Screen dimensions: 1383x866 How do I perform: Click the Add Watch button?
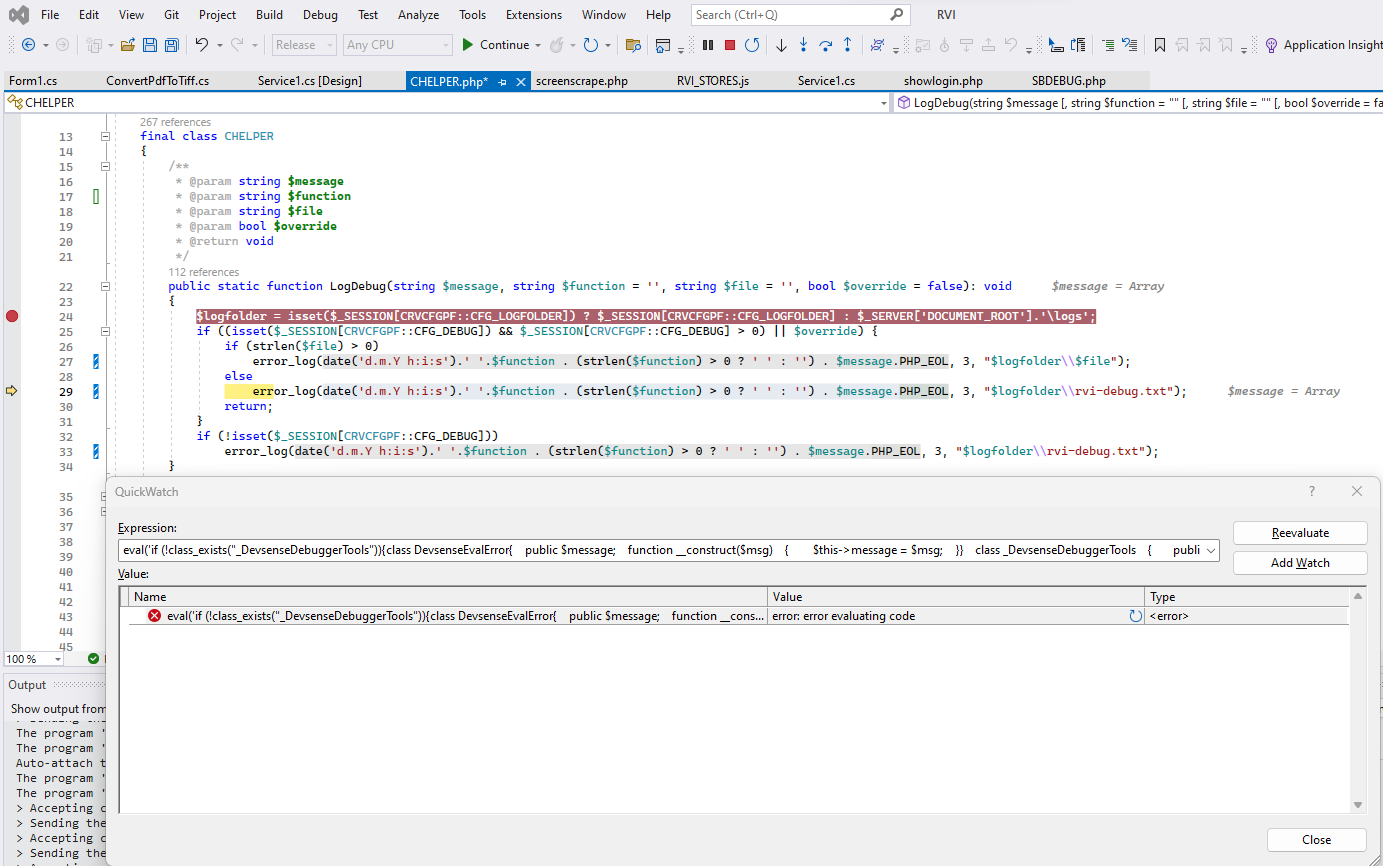[1299, 563]
